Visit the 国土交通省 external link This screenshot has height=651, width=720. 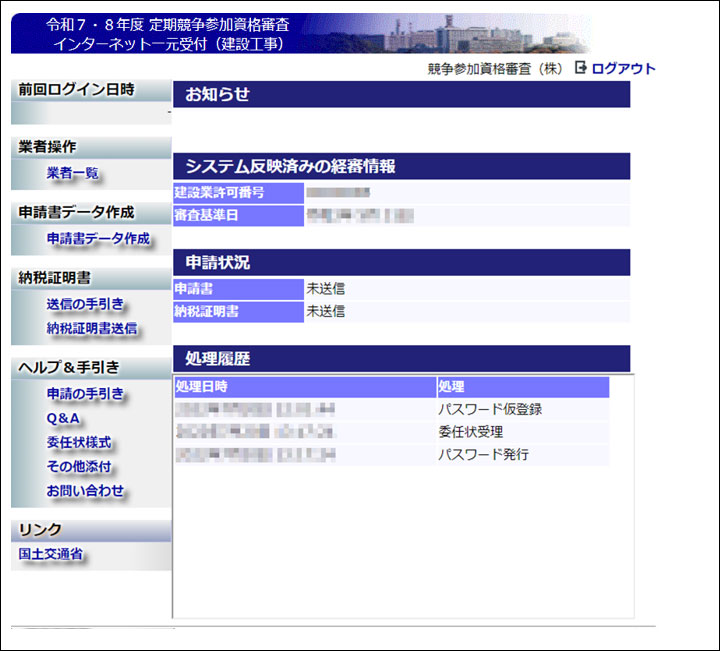[x=51, y=554]
